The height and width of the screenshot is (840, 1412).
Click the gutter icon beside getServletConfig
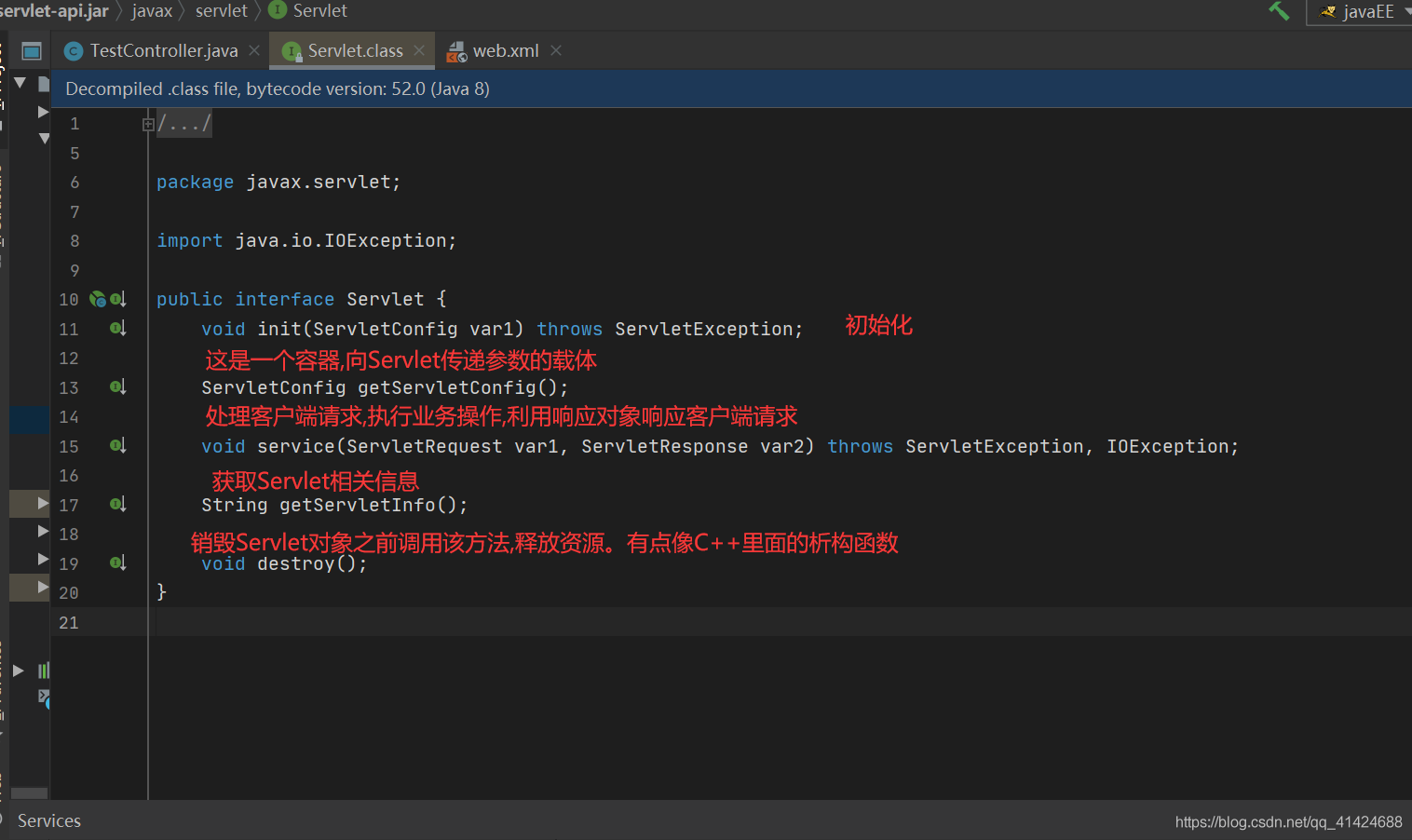(117, 387)
